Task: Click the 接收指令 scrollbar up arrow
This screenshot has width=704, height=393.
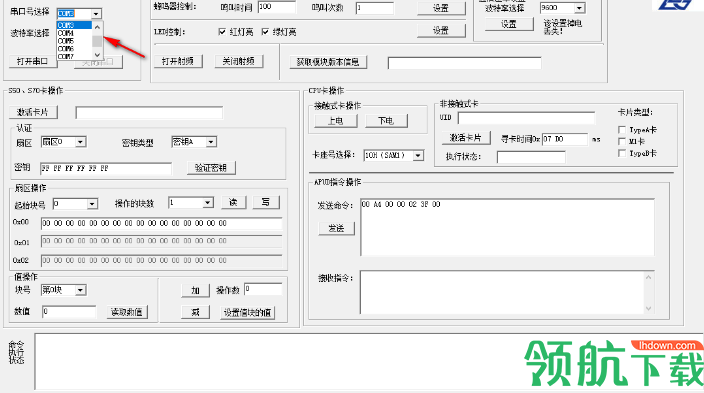Action: pos(648,277)
